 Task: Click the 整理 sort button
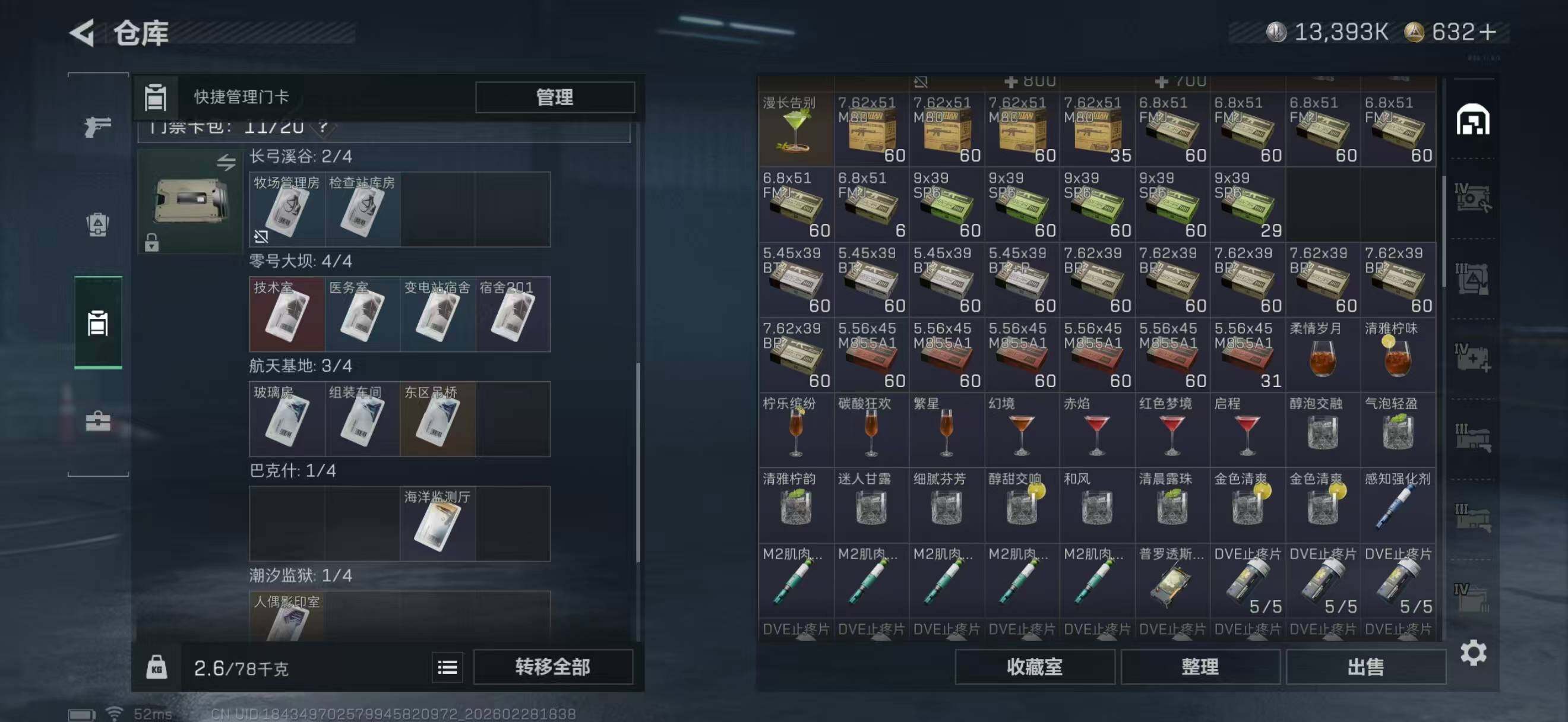[x=1200, y=667]
